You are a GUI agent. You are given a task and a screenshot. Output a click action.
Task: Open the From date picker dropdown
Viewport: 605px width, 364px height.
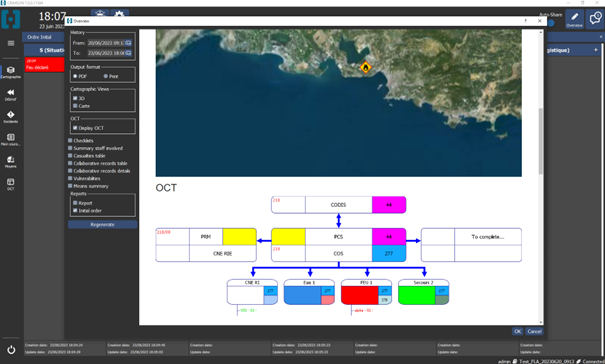click(128, 43)
